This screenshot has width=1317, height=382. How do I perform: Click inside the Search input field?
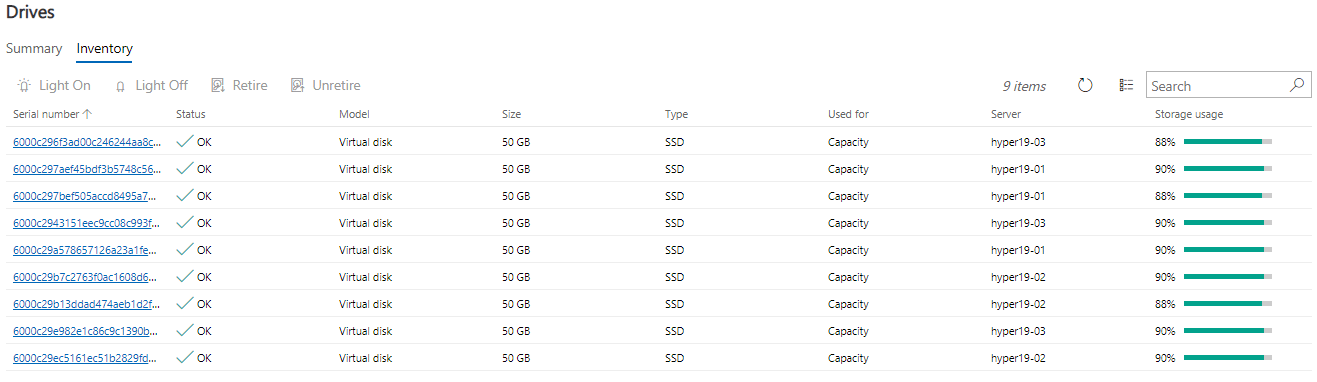pyautogui.click(x=1218, y=86)
